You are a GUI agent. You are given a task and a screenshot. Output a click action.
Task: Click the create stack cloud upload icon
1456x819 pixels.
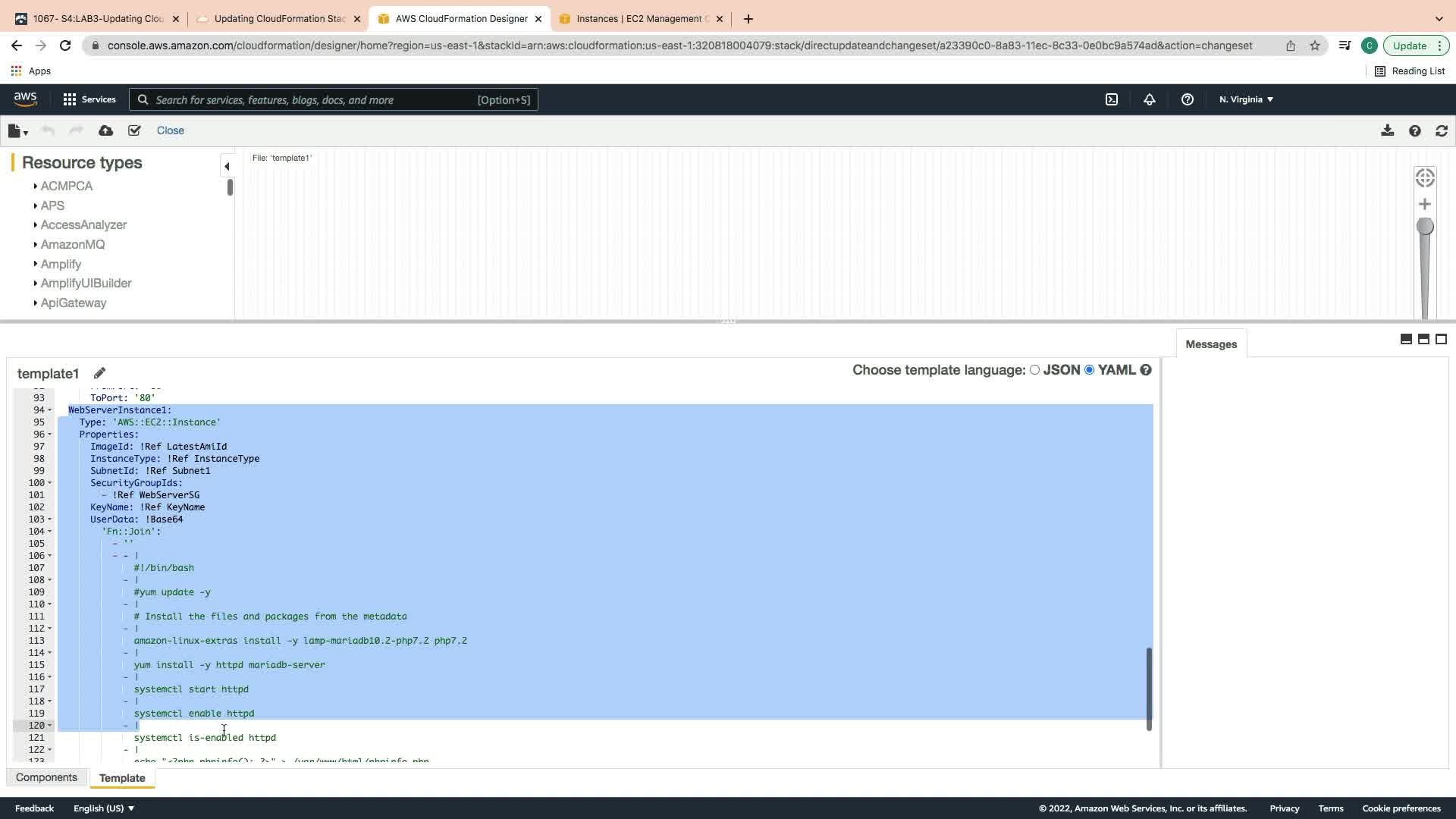click(x=105, y=130)
